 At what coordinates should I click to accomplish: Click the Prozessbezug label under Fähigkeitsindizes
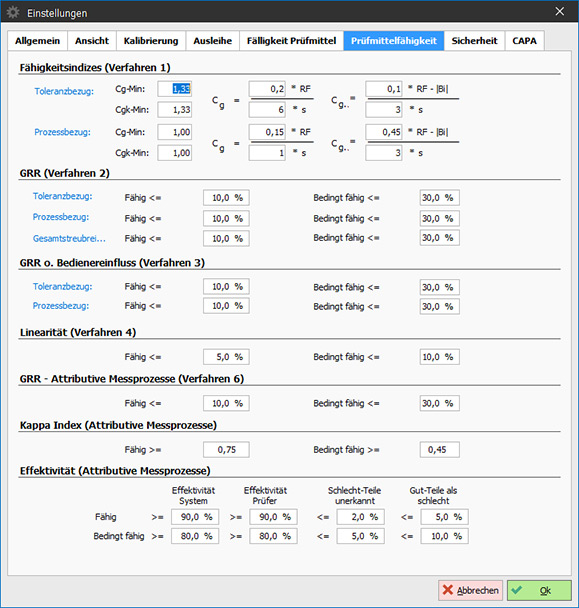[x=62, y=132]
